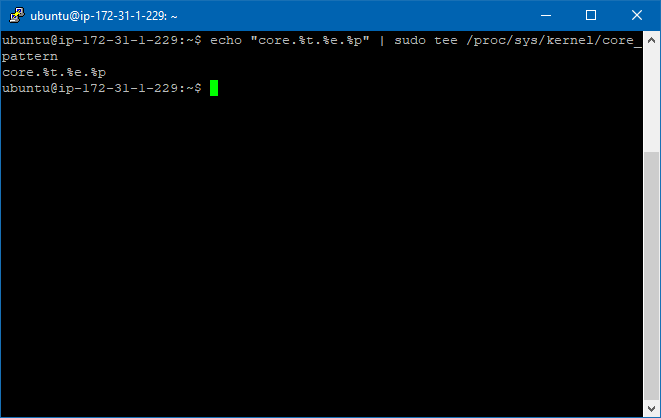
Task: Click the word echo in the command
Action: (x=226, y=40)
